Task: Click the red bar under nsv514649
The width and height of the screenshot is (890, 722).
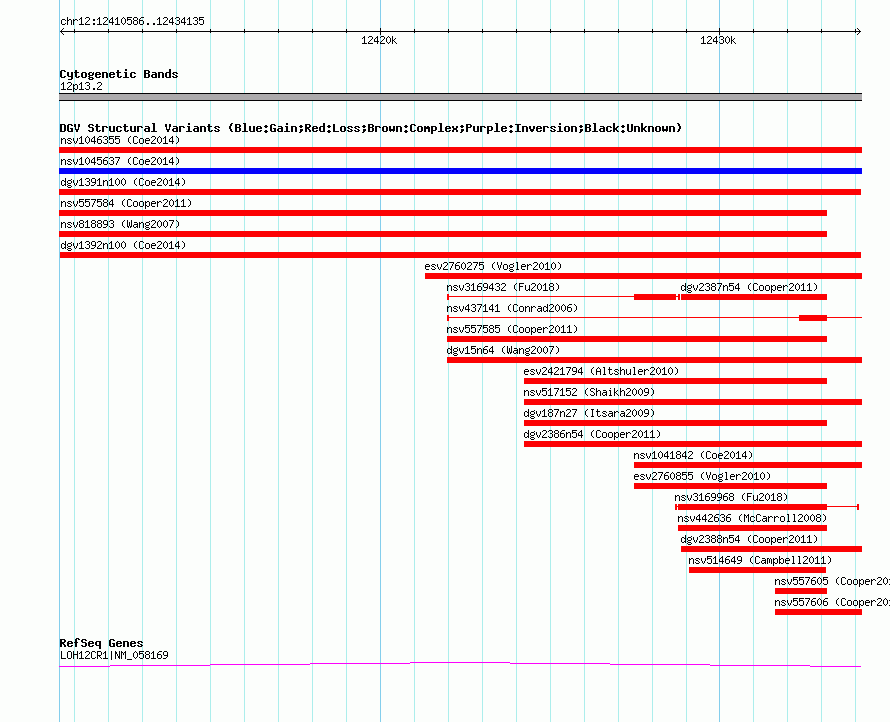Action: [757, 570]
